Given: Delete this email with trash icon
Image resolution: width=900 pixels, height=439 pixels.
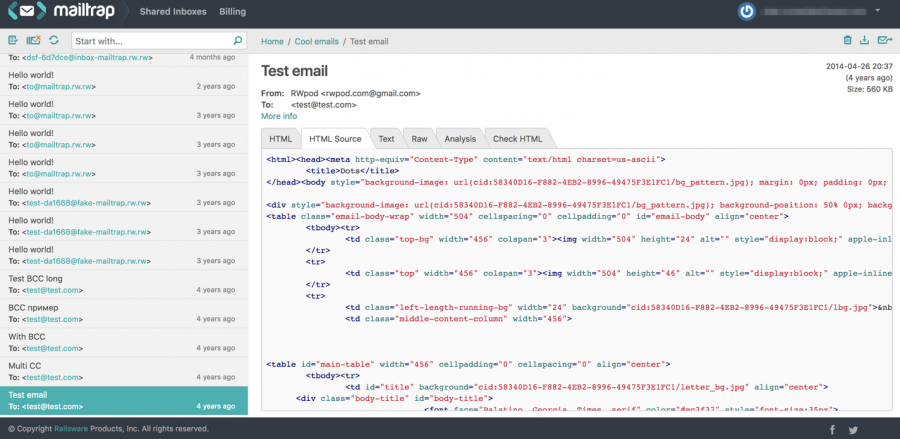Looking at the screenshot, I should (x=847, y=40).
